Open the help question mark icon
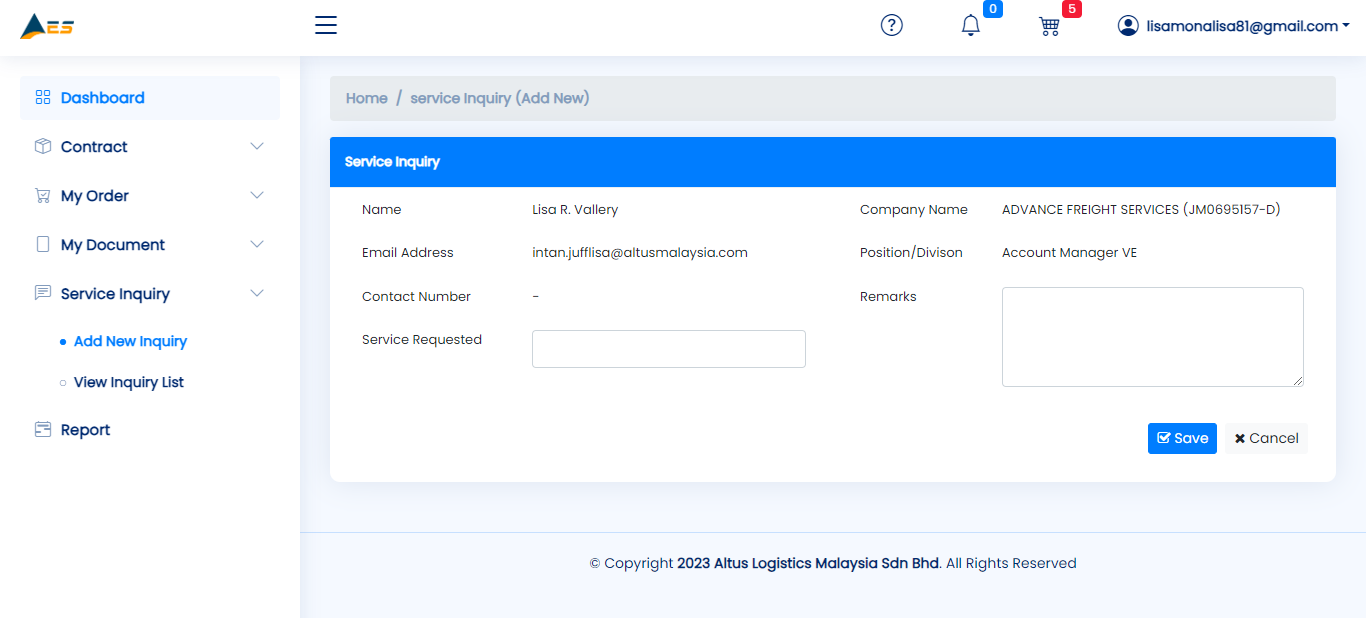Image resolution: width=1366 pixels, height=618 pixels. [891, 26]
